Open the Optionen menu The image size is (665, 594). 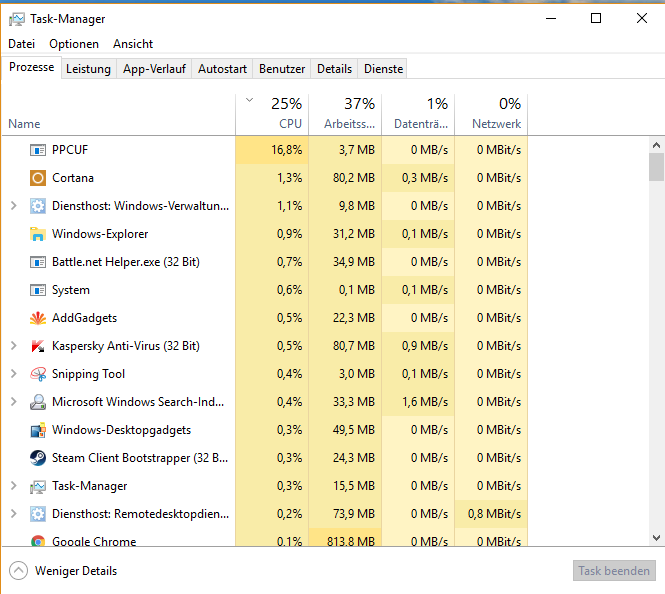74,44
